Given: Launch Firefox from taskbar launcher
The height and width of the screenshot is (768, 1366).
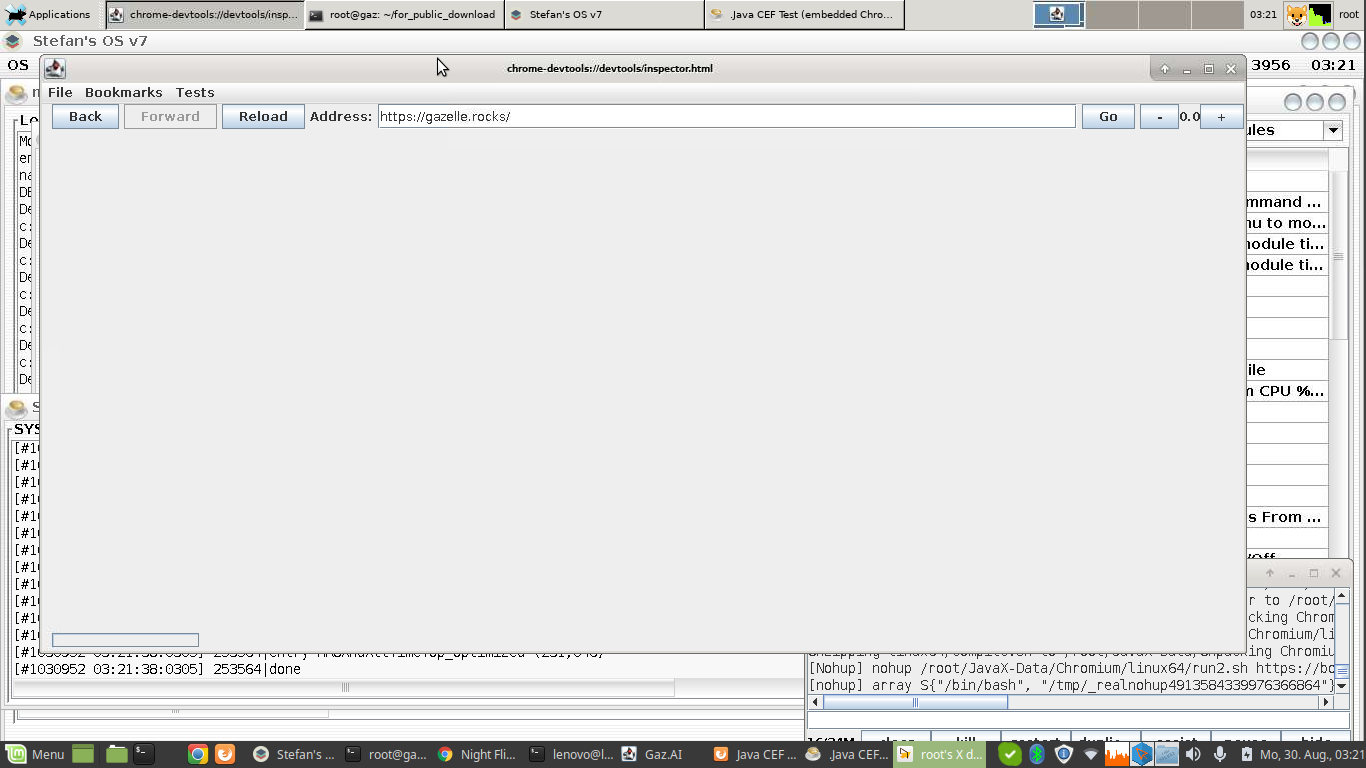Looking at the screenshot, I should (225, 754).
